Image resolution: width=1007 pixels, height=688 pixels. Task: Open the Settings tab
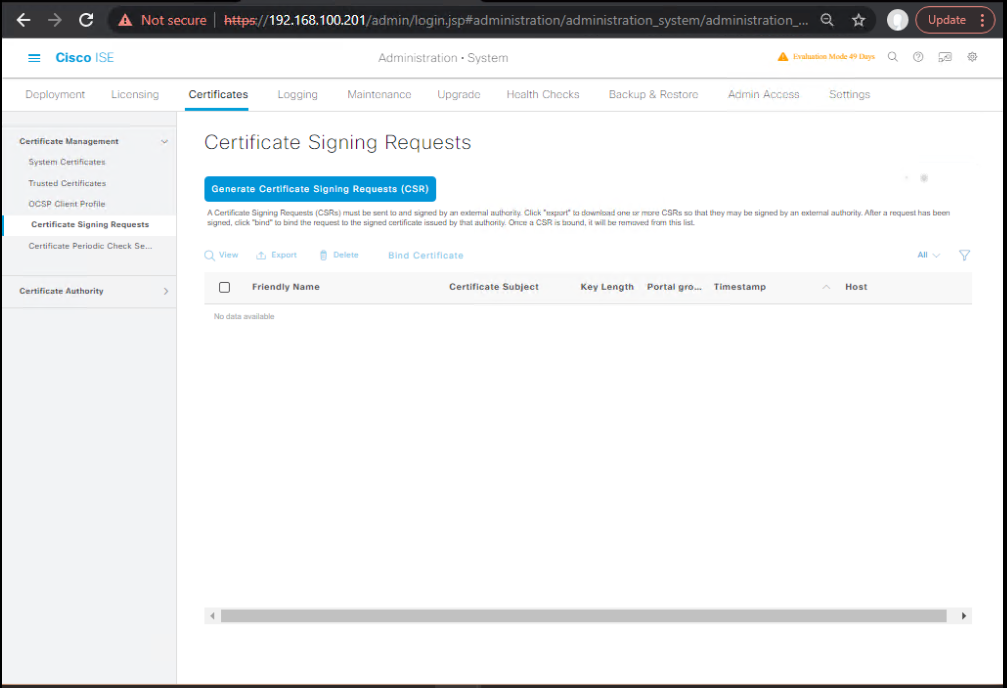(849, 94)
